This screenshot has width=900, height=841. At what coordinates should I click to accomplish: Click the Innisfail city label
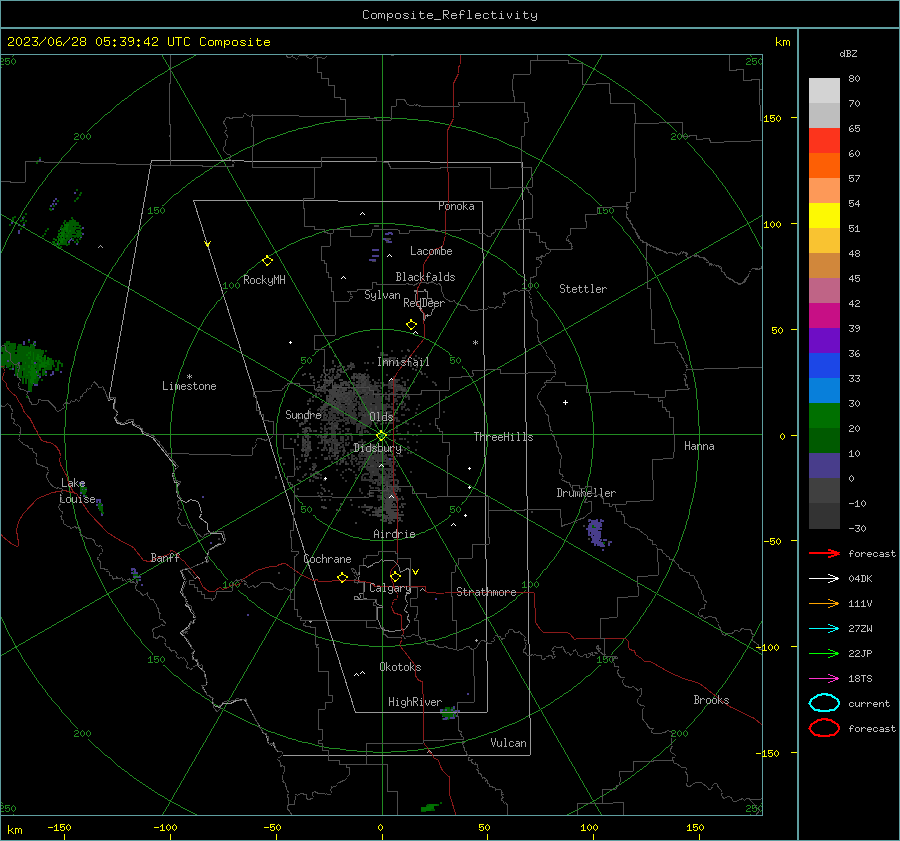point(403,362)
